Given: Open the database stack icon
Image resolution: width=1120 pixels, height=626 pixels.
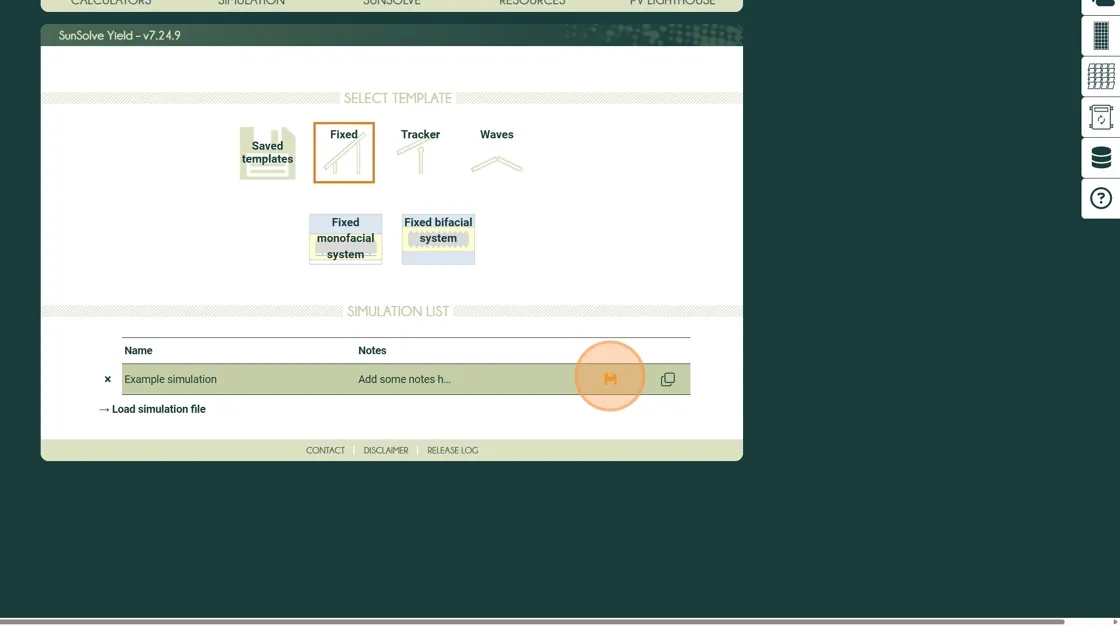Looking at the screenshot, I should tap(1100, 158).
